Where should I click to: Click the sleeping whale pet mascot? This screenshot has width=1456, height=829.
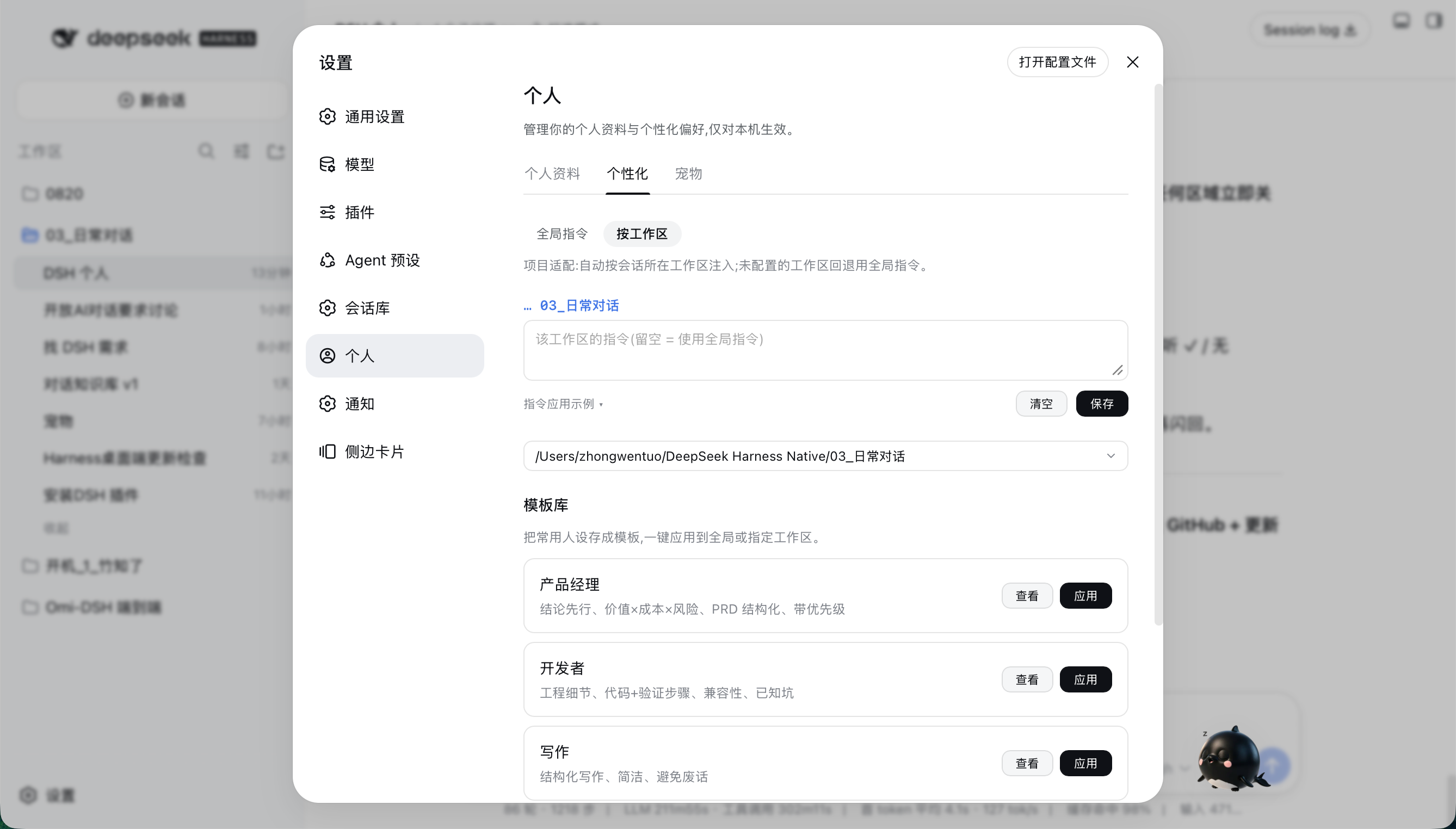point(1232,759)
